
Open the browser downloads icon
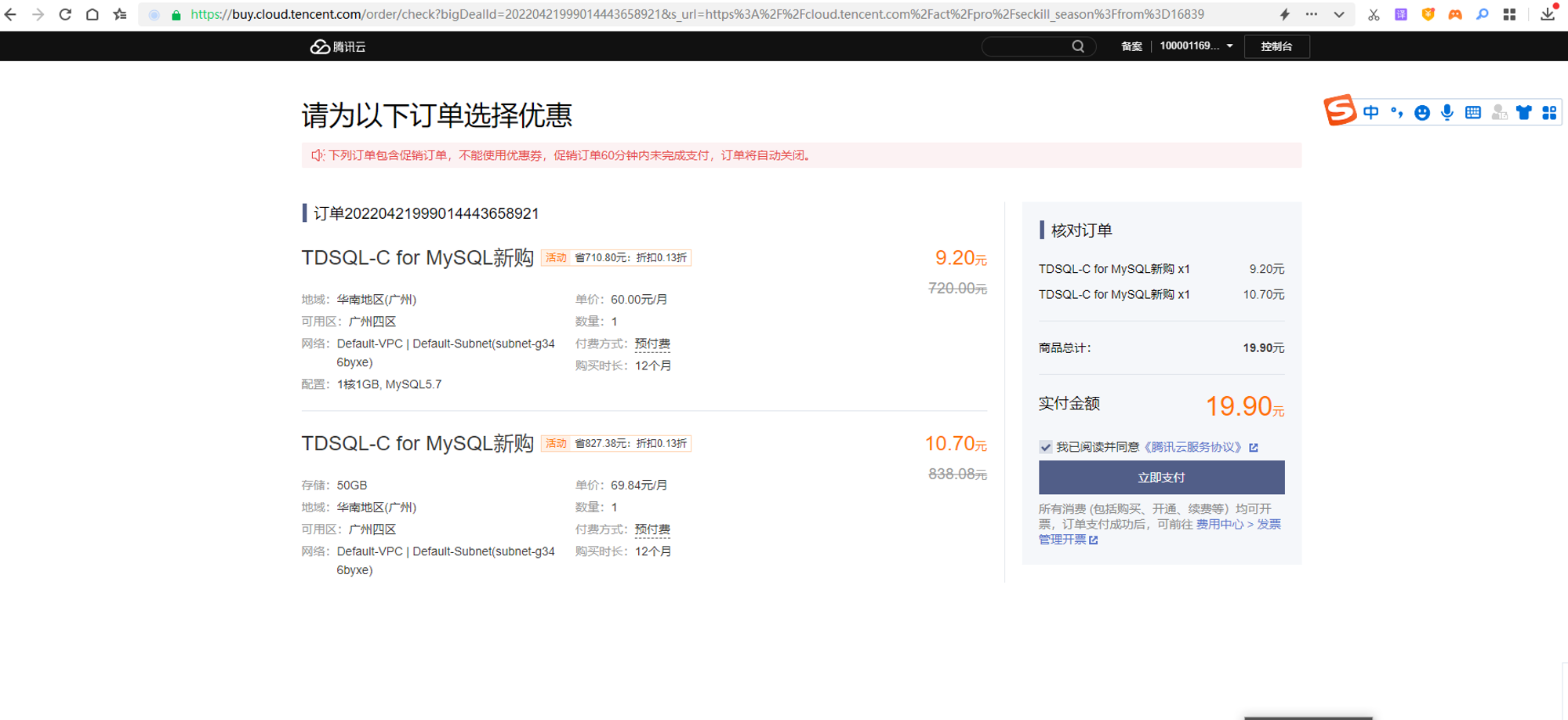(1548, 14)
